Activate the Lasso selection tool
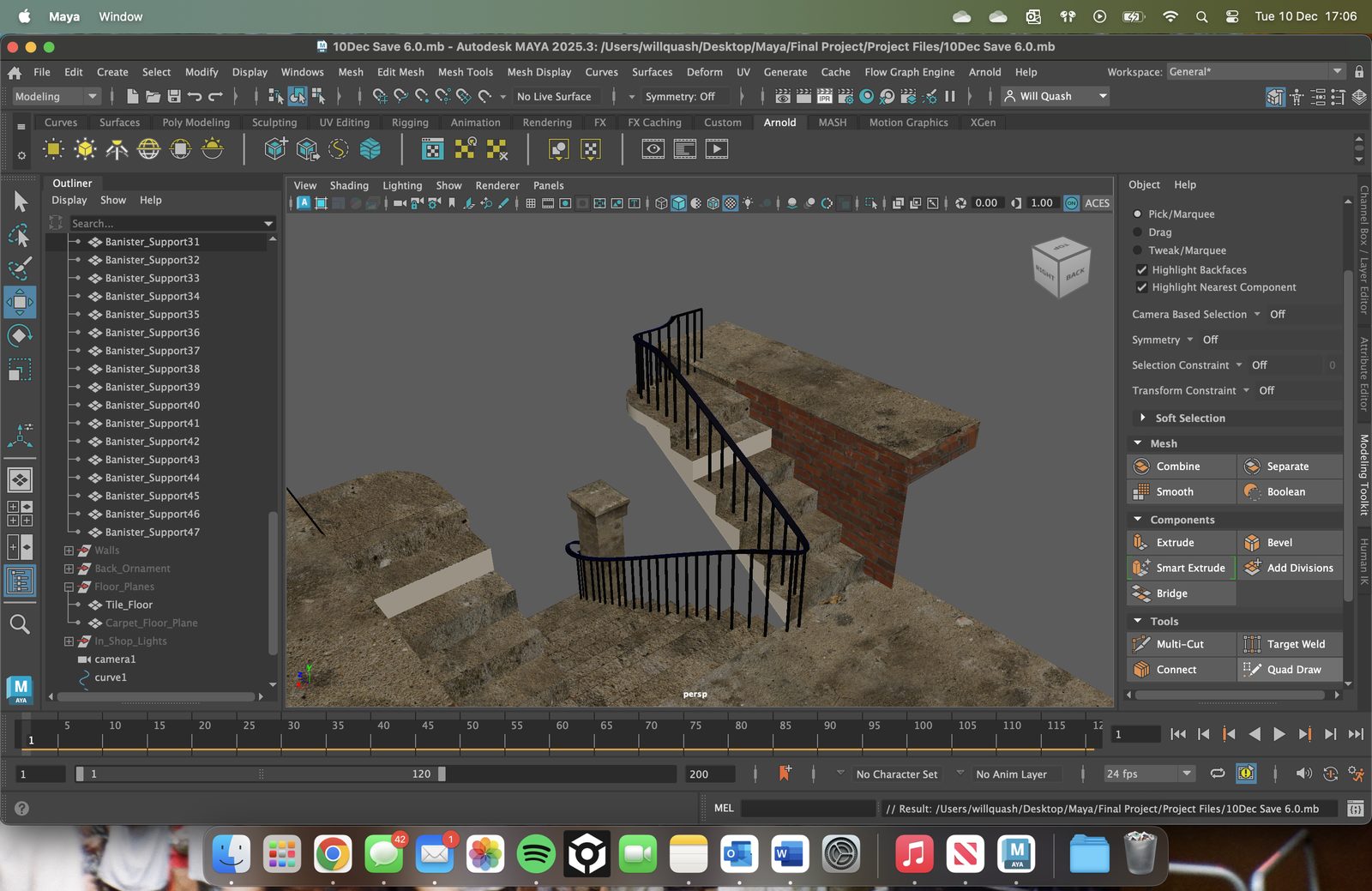The height and width of the screenshot is (891, 1372). (21, 235)
